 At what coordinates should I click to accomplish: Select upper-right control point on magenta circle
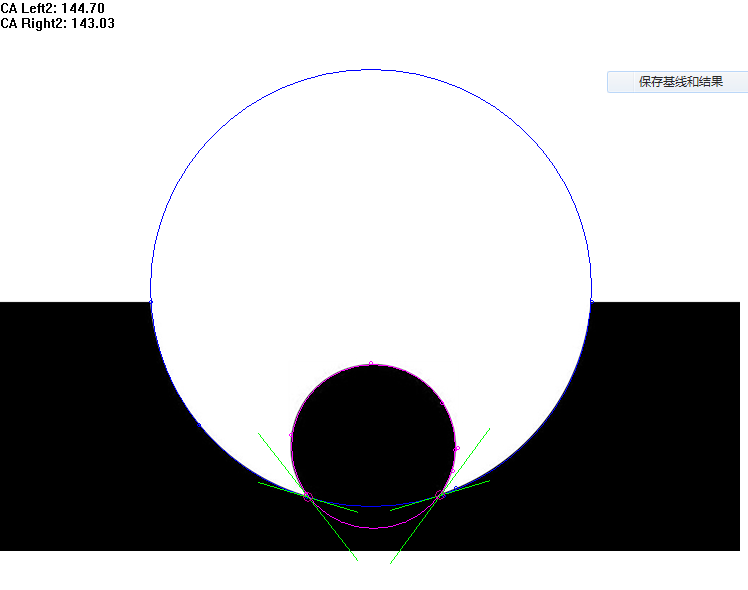tap(441, 403)
